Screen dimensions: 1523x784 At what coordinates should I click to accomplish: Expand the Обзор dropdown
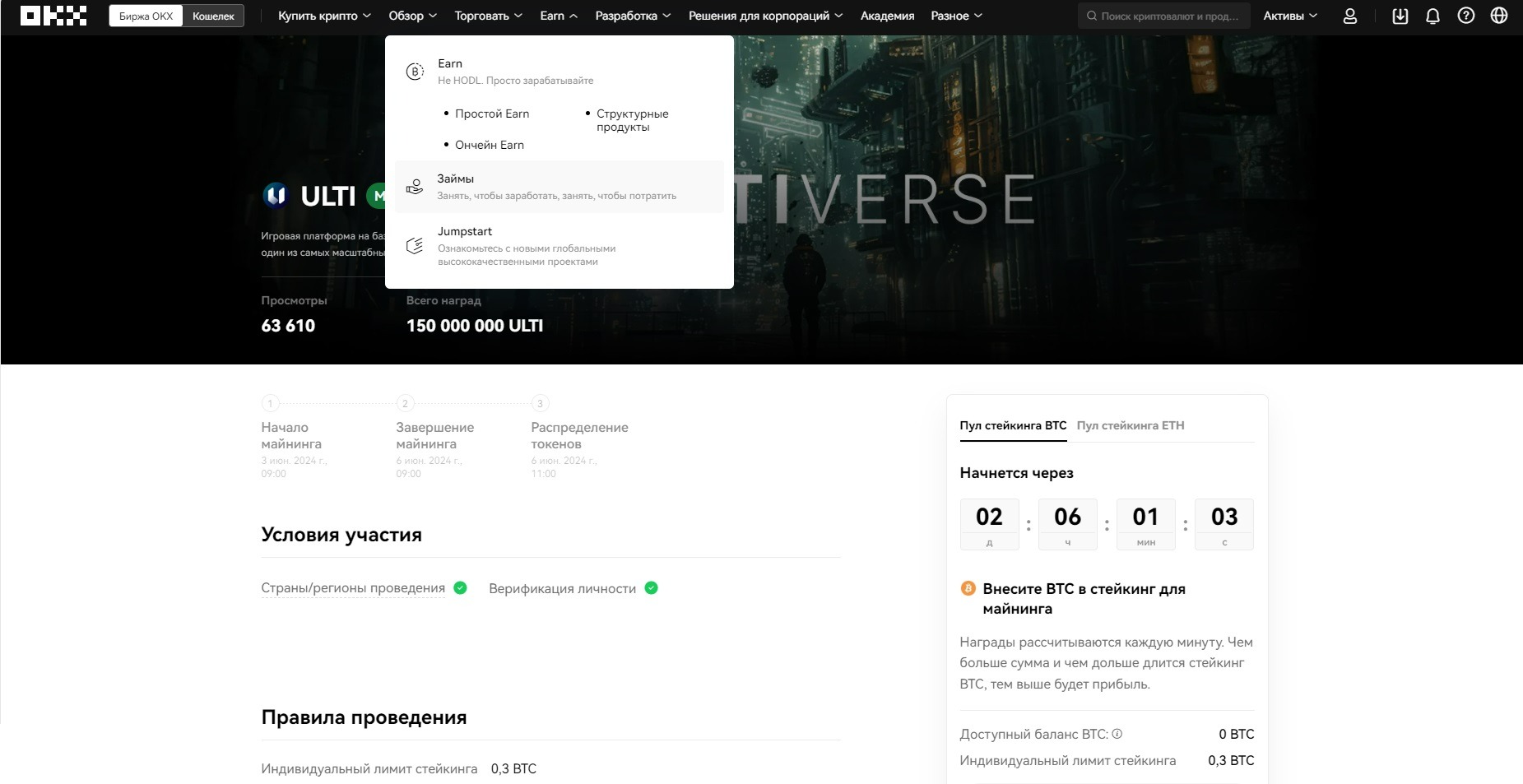point(413,16)
